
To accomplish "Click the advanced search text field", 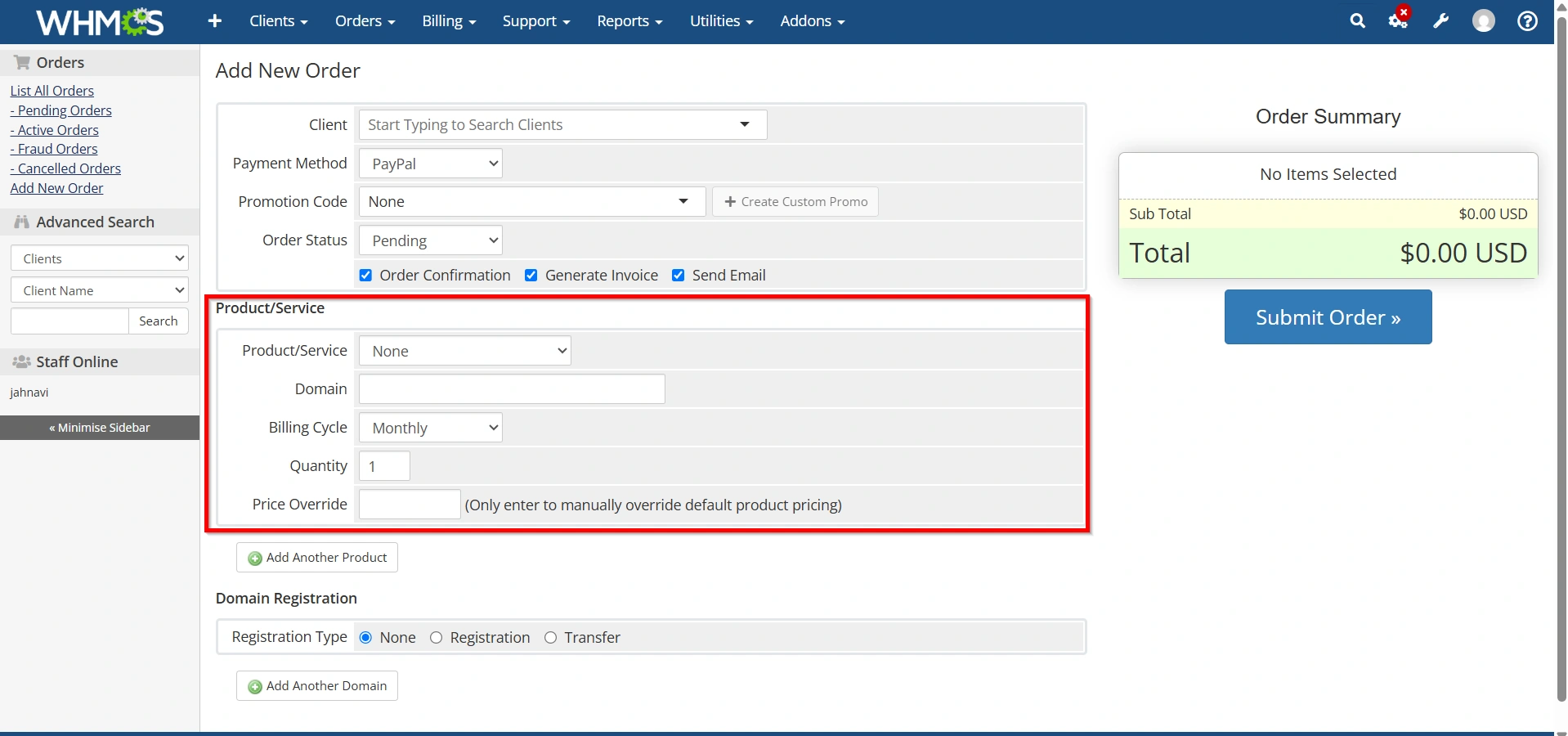I will click(x=70, y=321).
